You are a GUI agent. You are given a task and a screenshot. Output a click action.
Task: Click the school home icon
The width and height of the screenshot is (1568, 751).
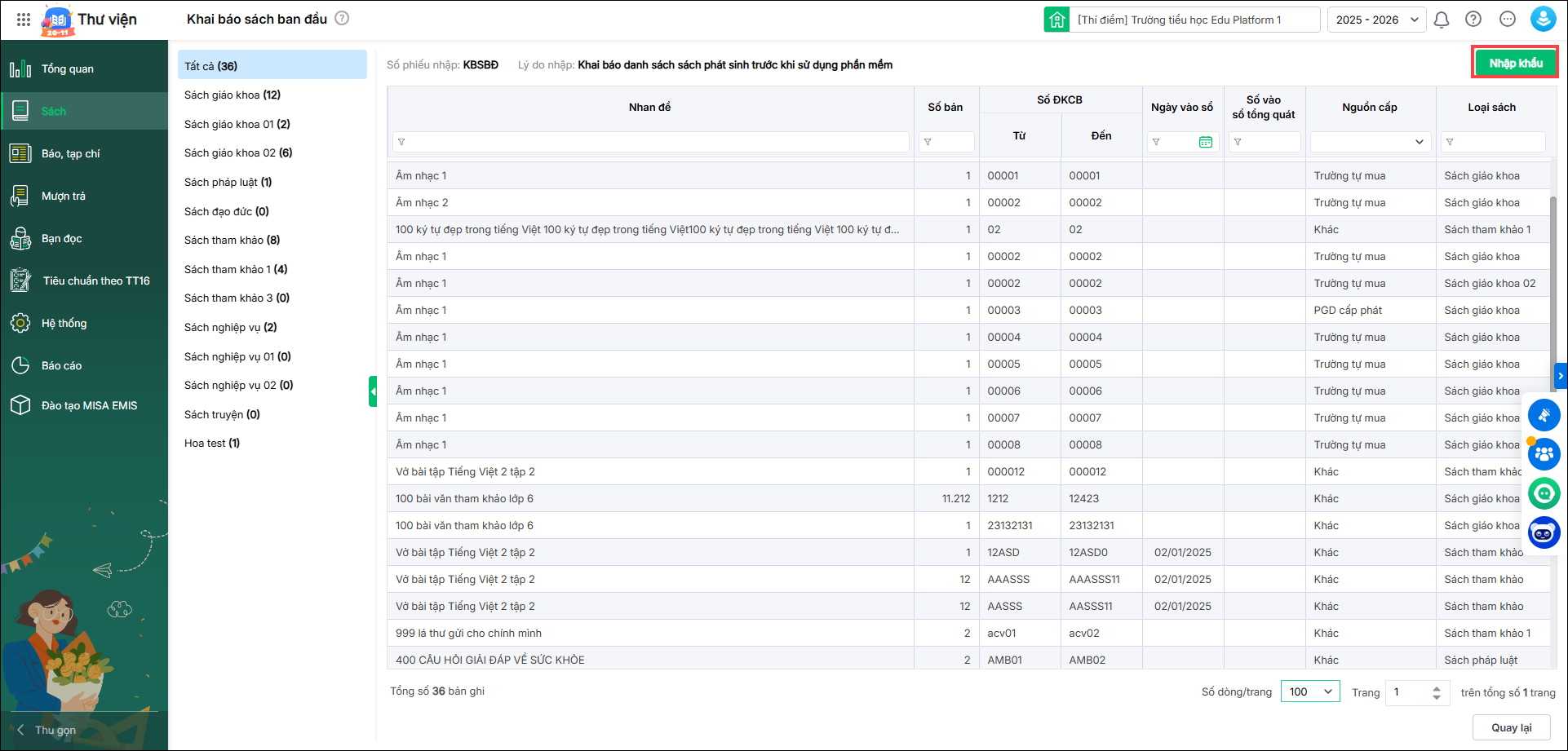(x=1056, y=20)
